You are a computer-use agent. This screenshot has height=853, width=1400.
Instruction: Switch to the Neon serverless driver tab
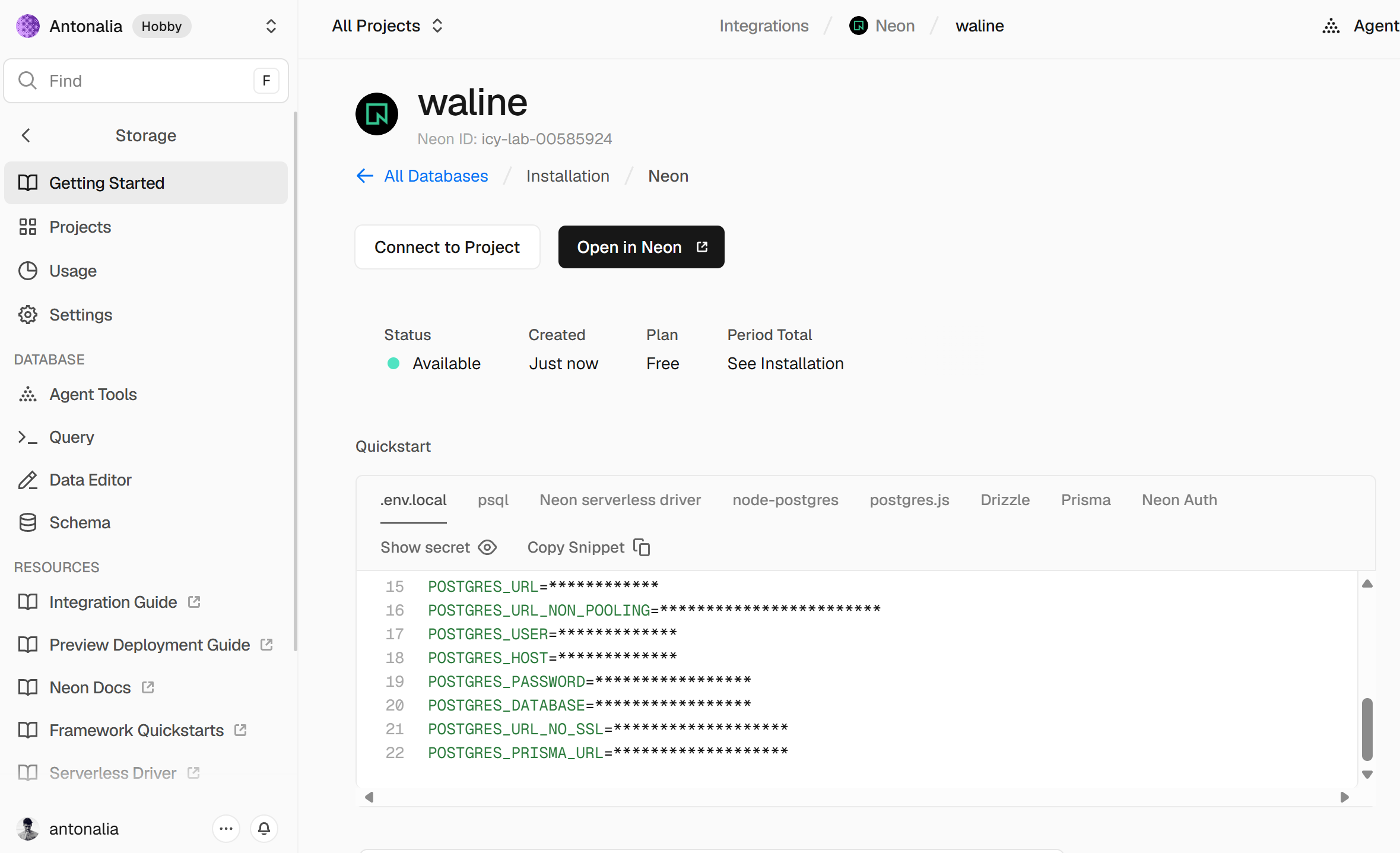click(620, 500)
